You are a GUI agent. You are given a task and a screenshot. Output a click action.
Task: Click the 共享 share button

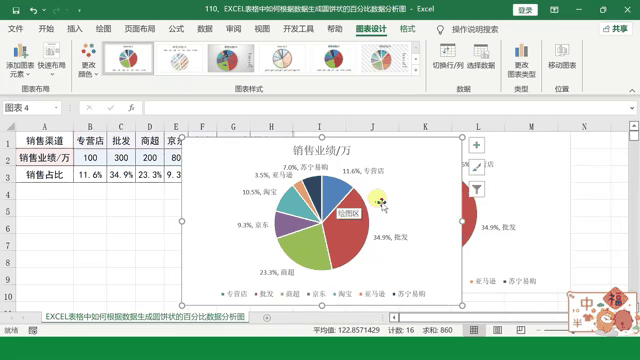click(x=616, y=29)
